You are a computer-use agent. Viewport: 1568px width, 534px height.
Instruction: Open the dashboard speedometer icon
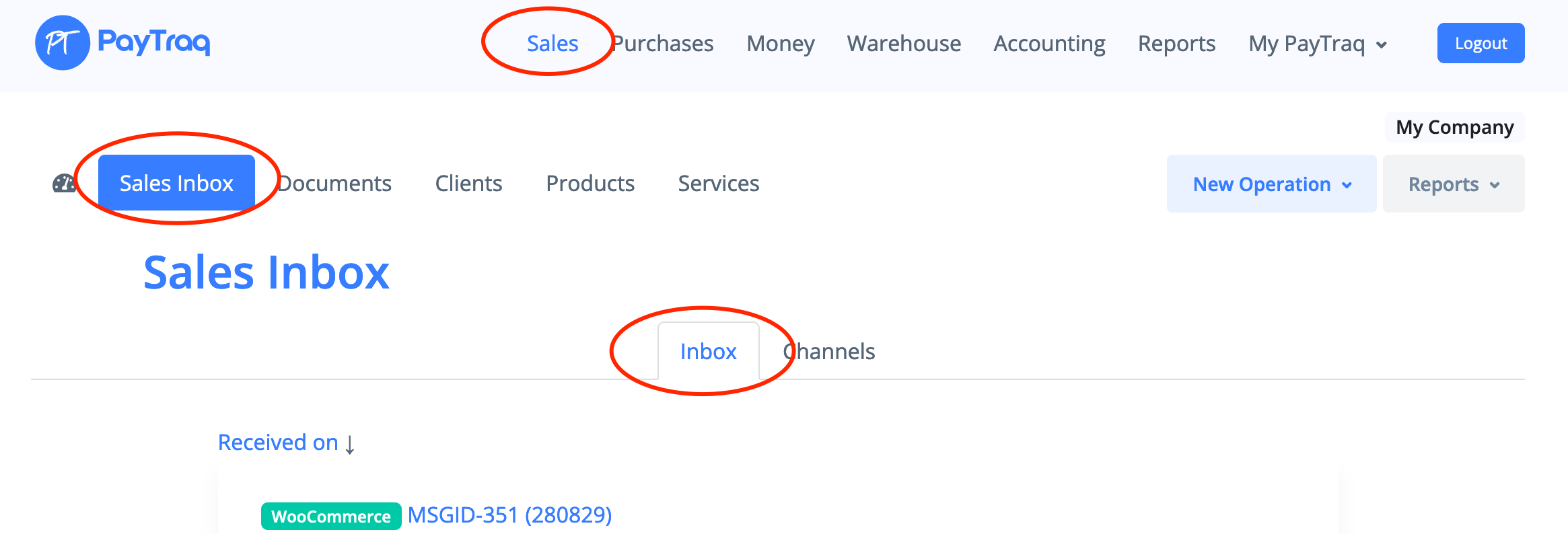pos(65,184)
